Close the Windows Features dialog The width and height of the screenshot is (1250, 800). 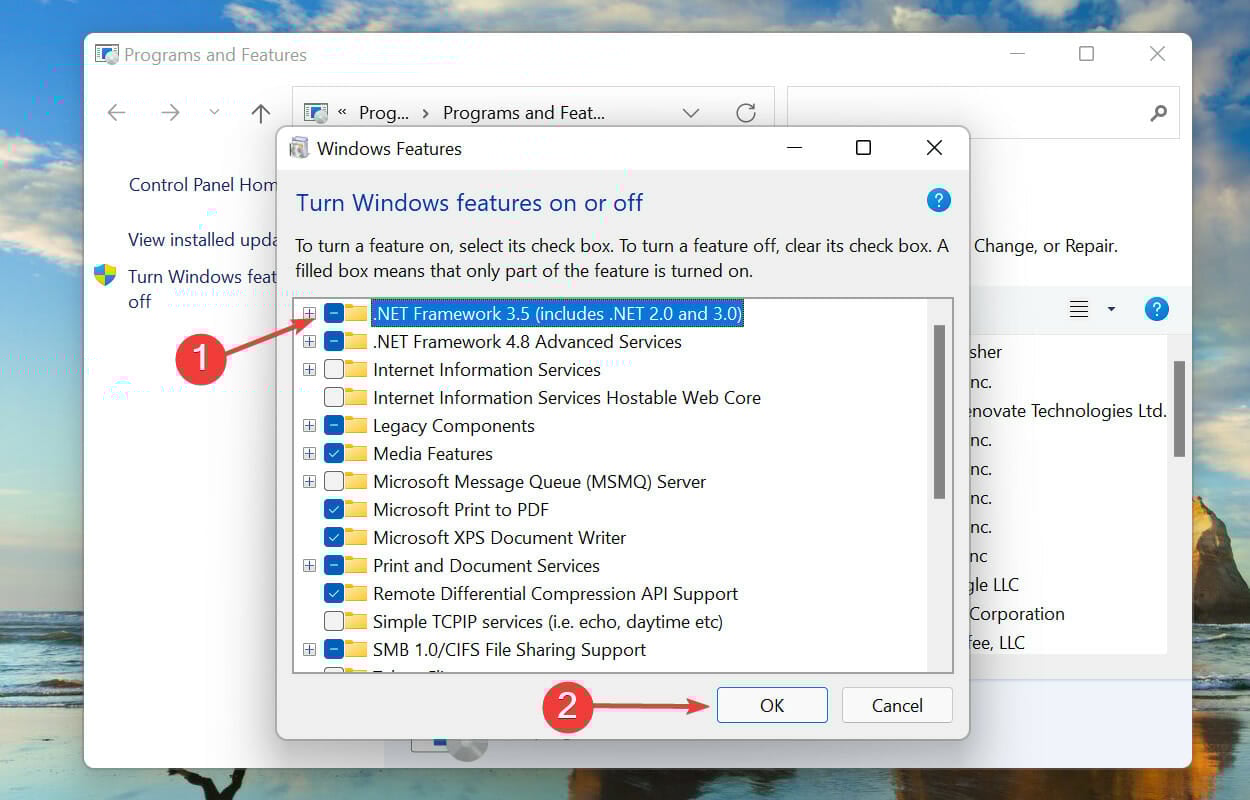[x=934, y=148]
